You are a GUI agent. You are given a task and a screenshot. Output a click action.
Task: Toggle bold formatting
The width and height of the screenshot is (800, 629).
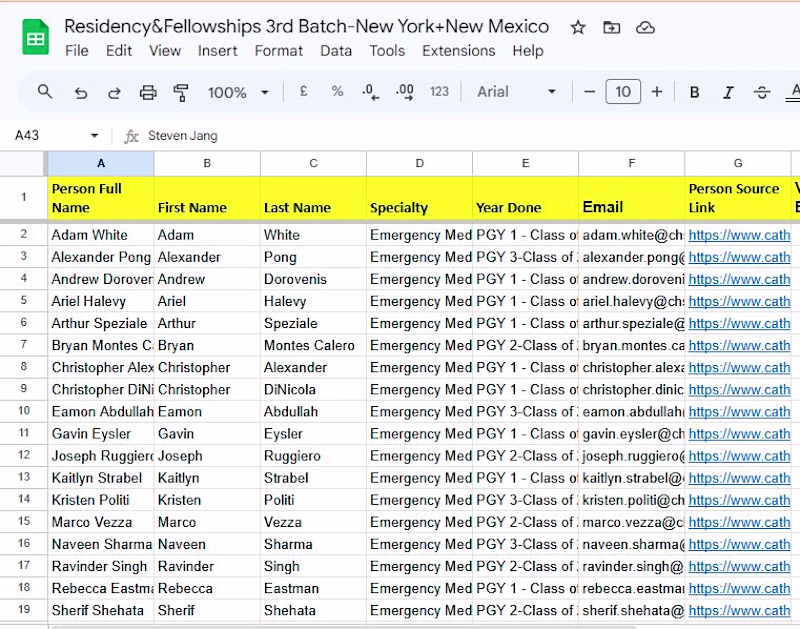click(694, 92)
